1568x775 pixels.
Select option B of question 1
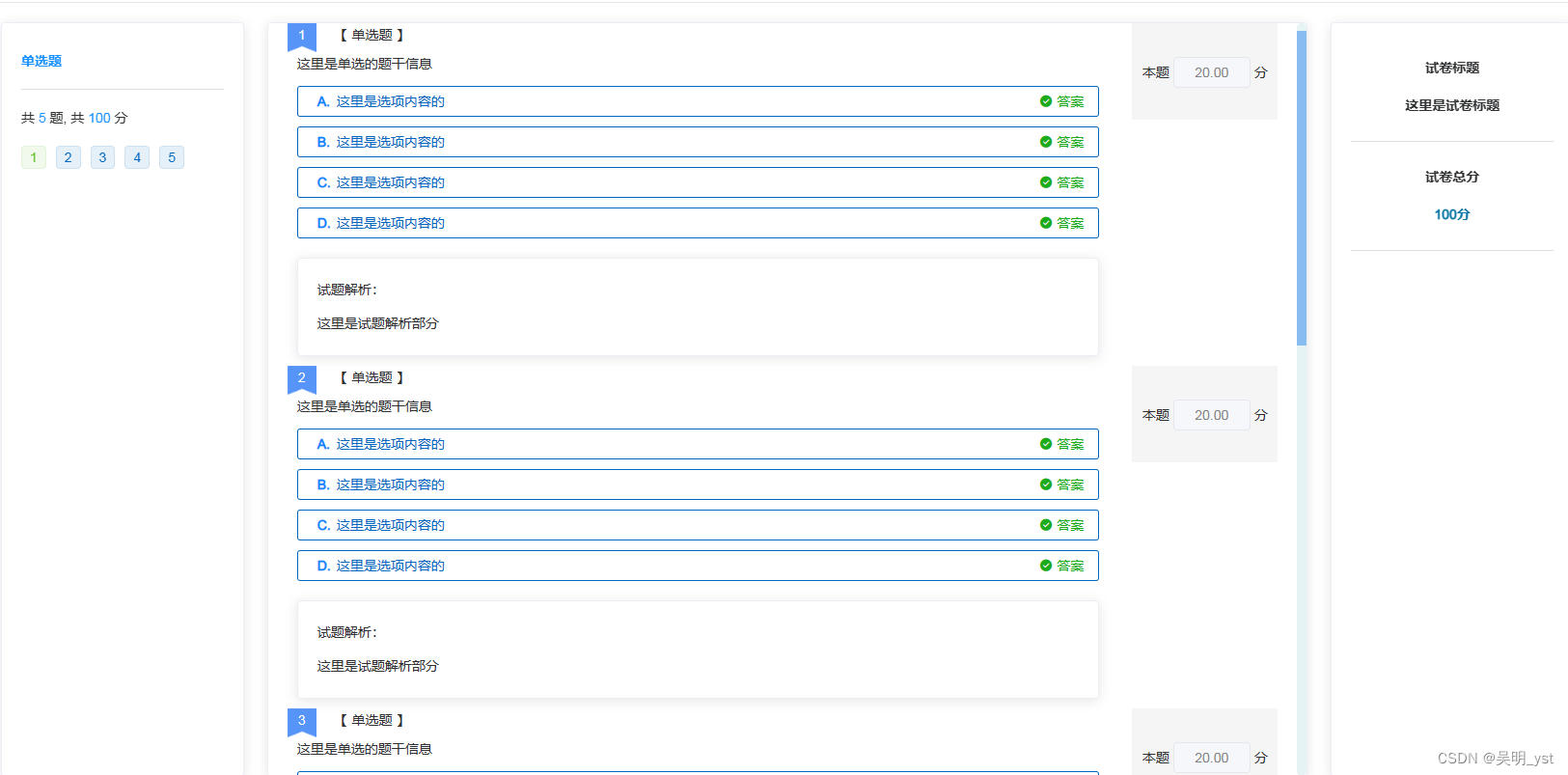point(698,142)
